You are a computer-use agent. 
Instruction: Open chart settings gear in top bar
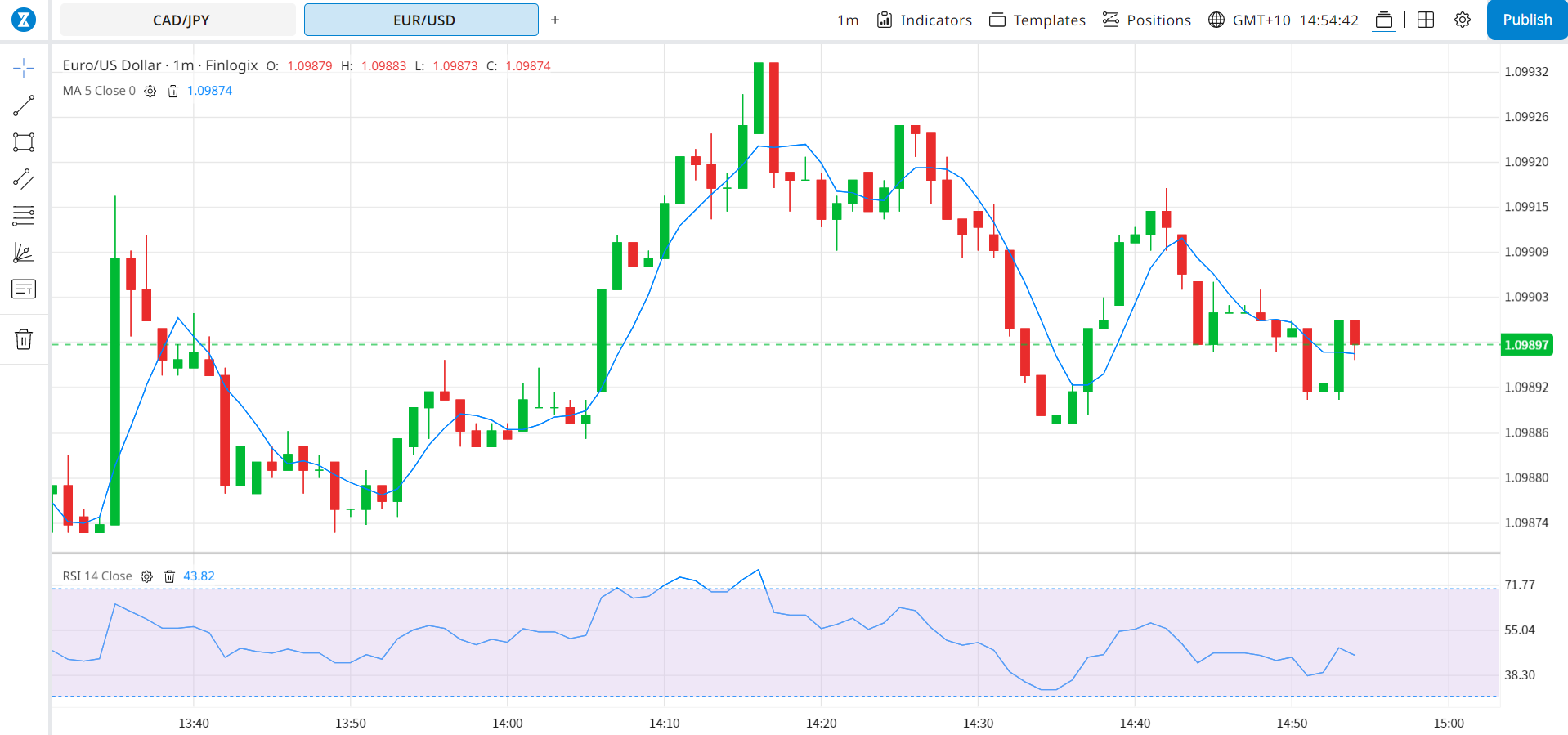click(1463, 20)
